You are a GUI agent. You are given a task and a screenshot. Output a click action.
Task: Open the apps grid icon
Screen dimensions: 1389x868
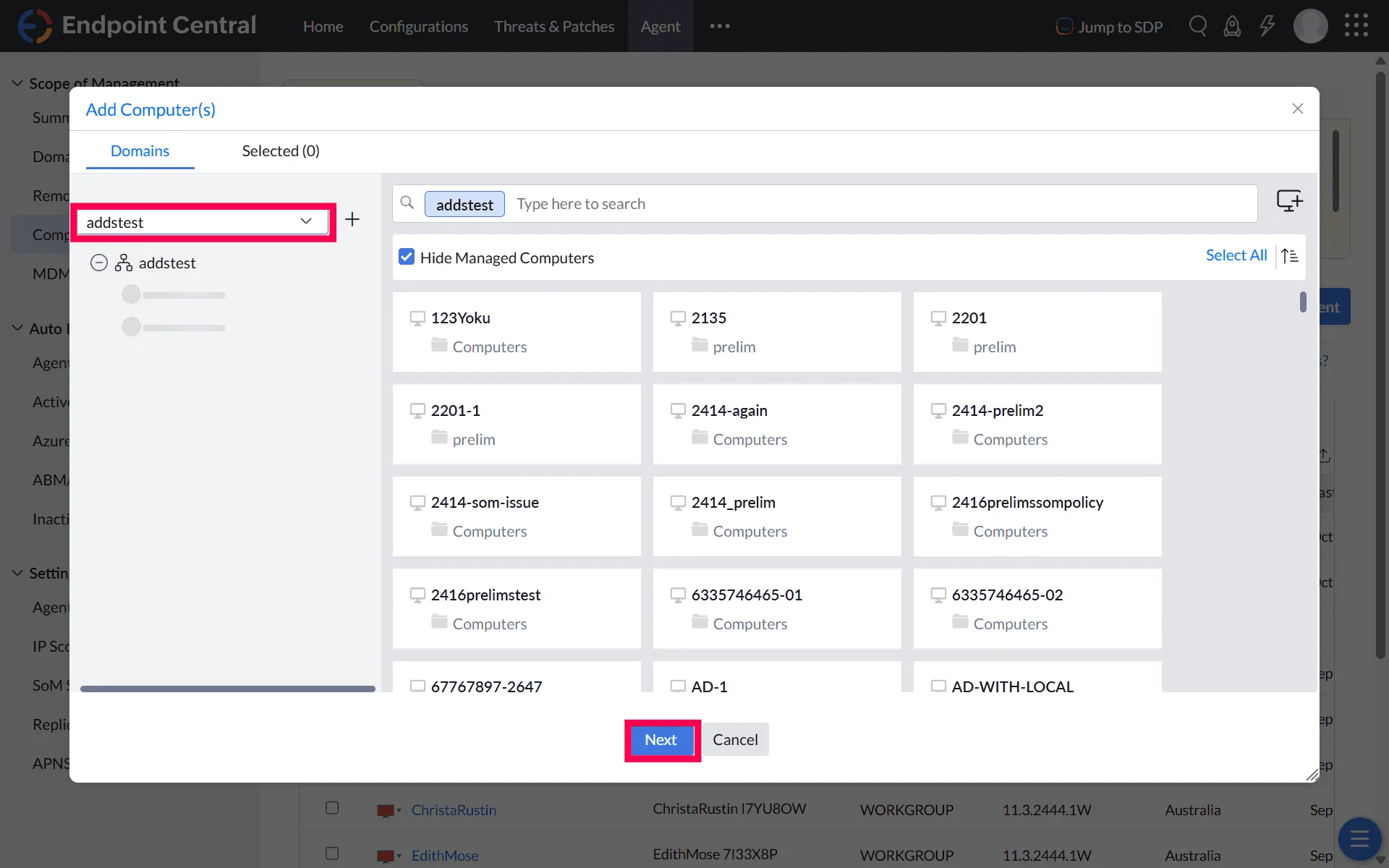pyautogui.click(x=1356, y=25)
